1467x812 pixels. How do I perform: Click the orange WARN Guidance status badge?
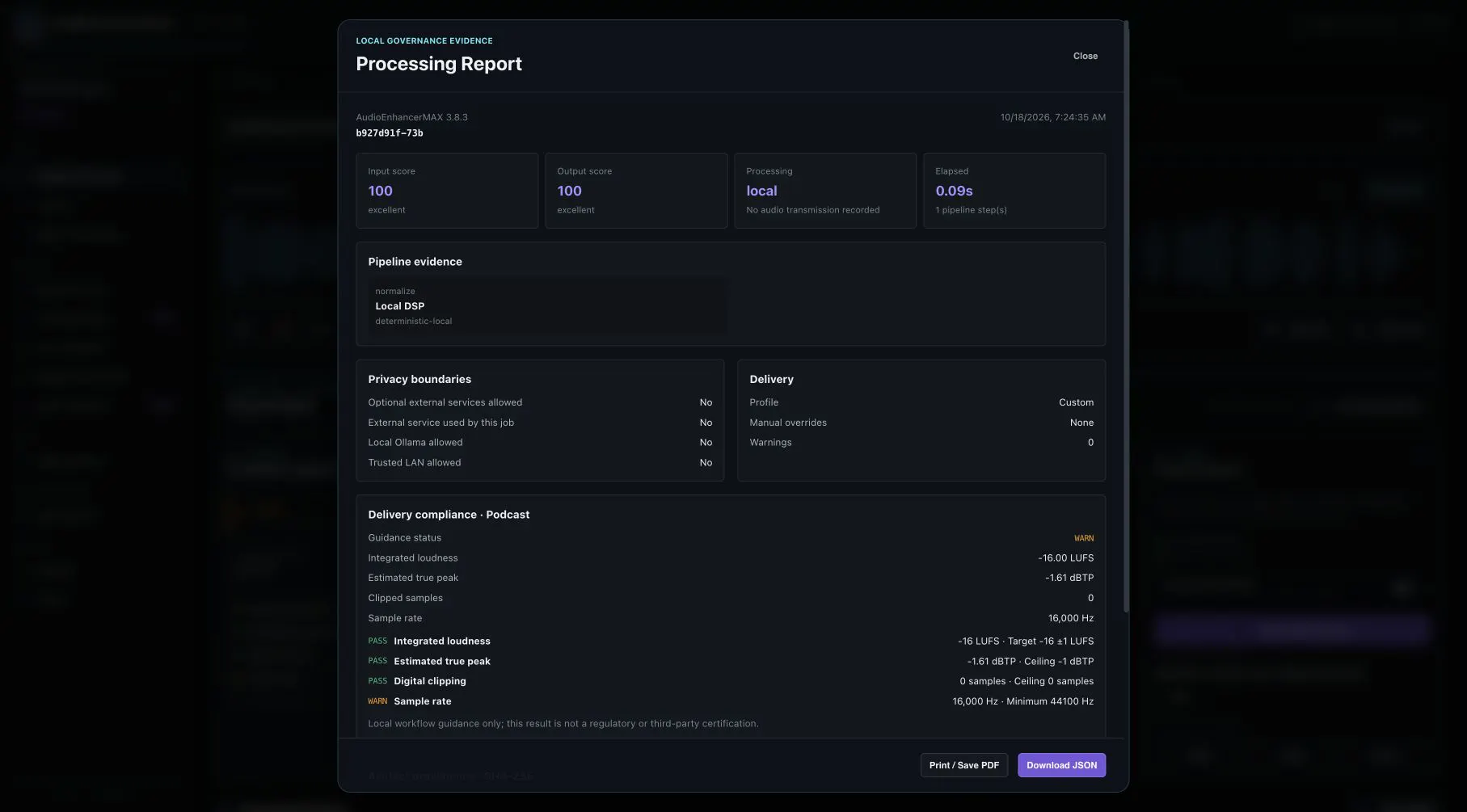coord(1084,538)
